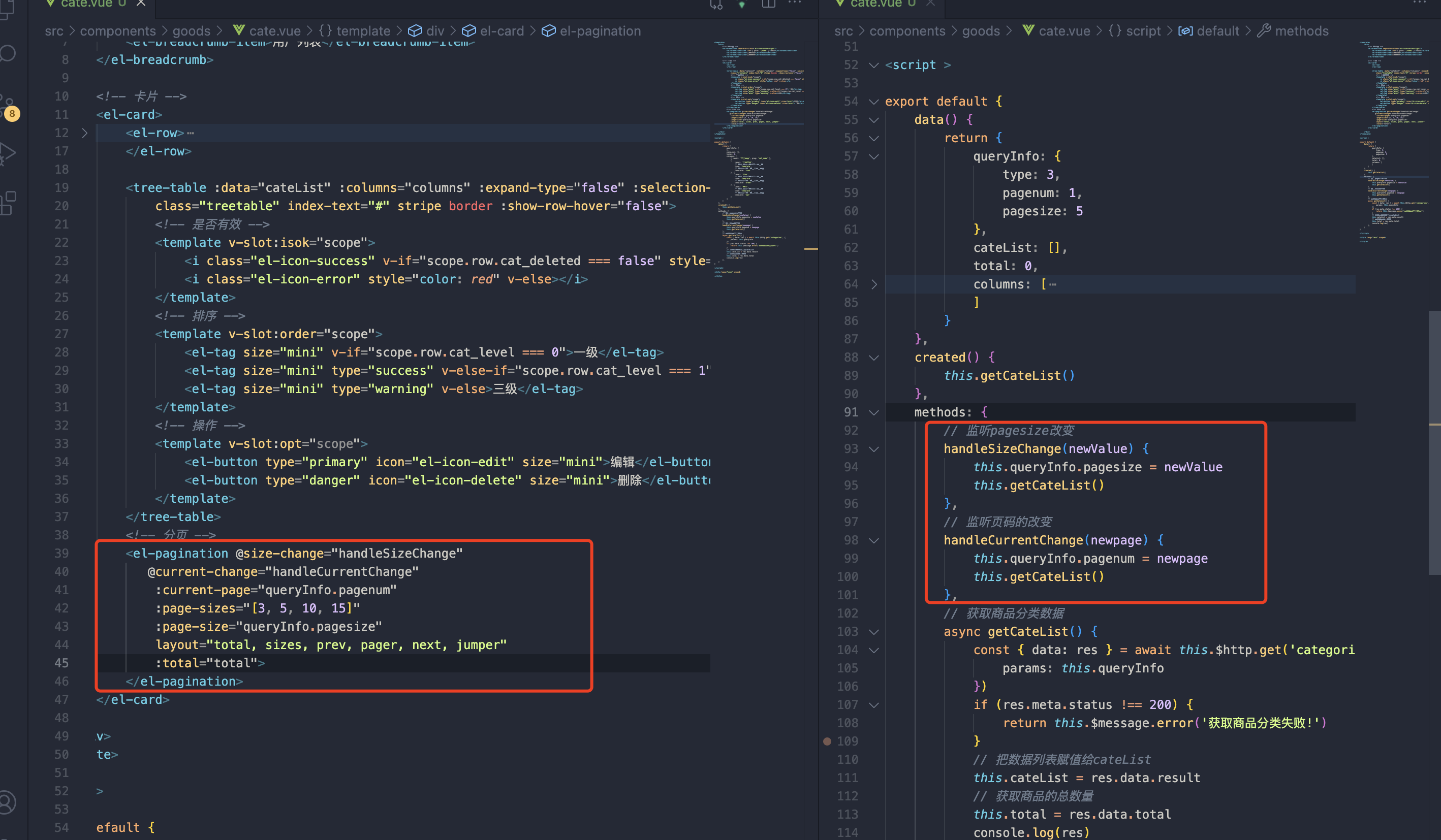The height and width of the screenshot is (840, 1441).
Task: Click the cube icon beside el-card breadcrumb
Action: [x=469, y=31]
